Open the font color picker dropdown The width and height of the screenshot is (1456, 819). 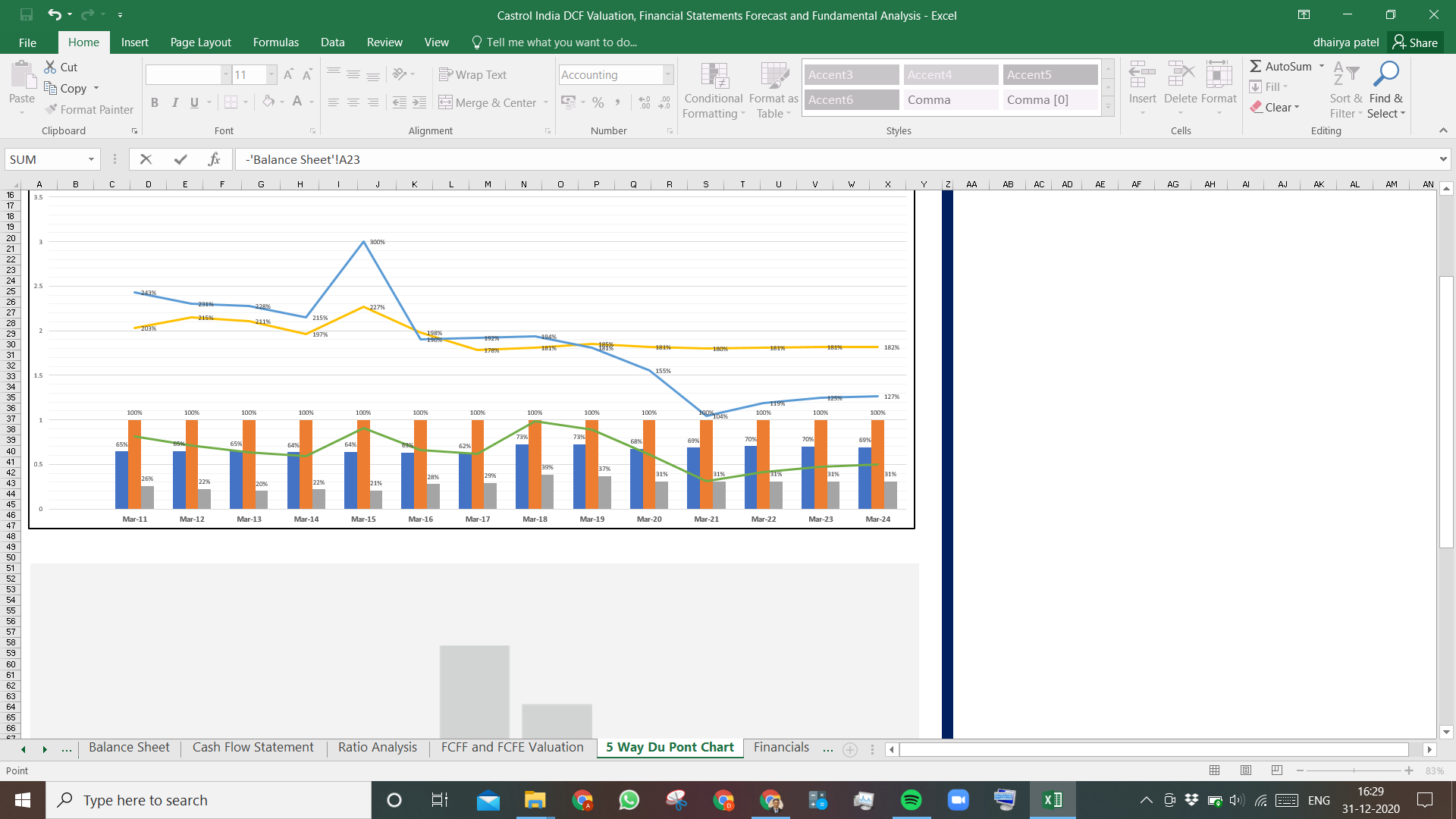[312, 102]
